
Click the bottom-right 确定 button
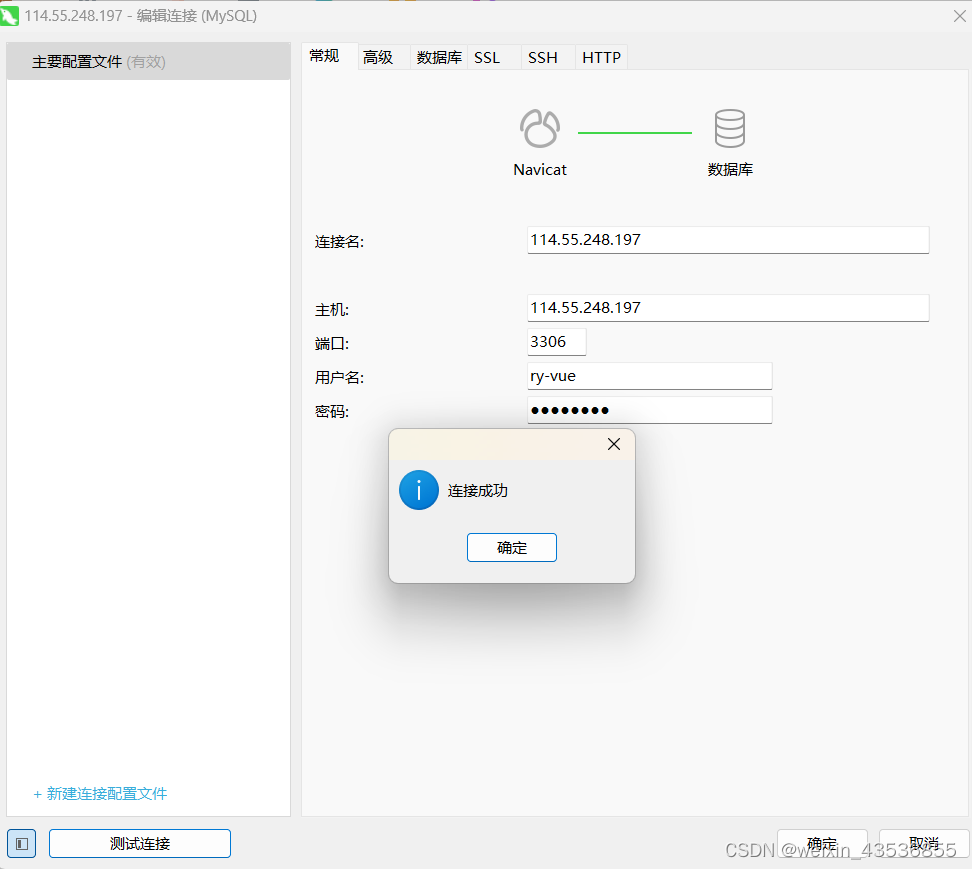click(822, 844)
